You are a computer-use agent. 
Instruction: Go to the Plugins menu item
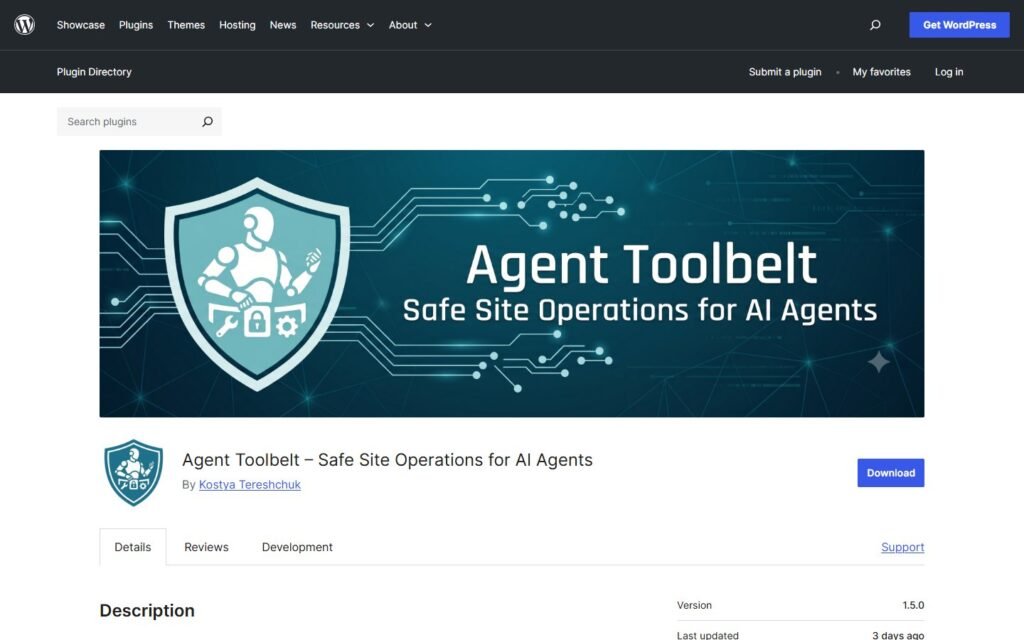tap(136, 25)
